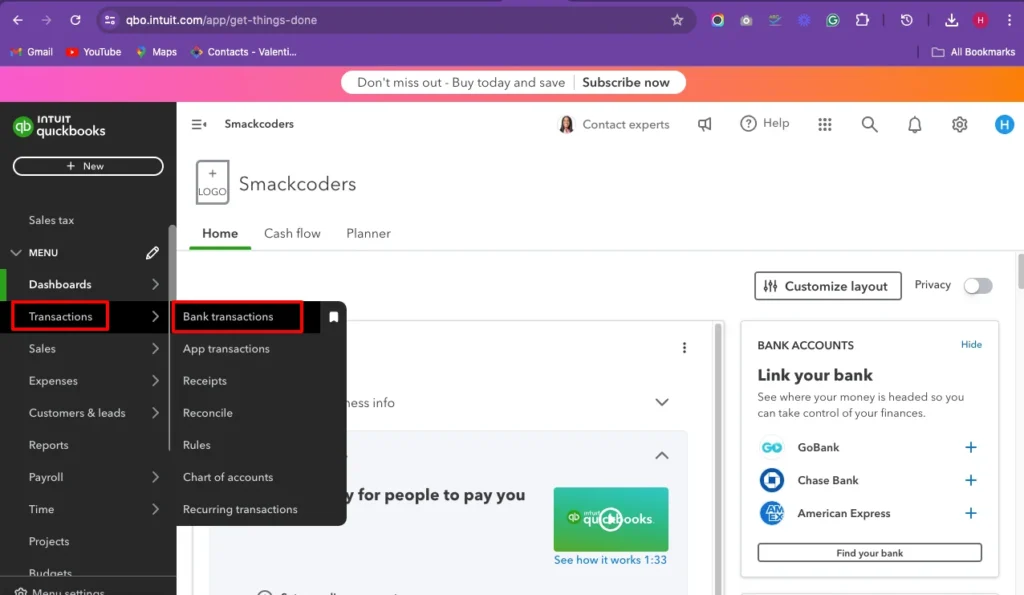1024x595 pixels.
Task: Bookmark this page with the star icon
Action: coord(677,20)
